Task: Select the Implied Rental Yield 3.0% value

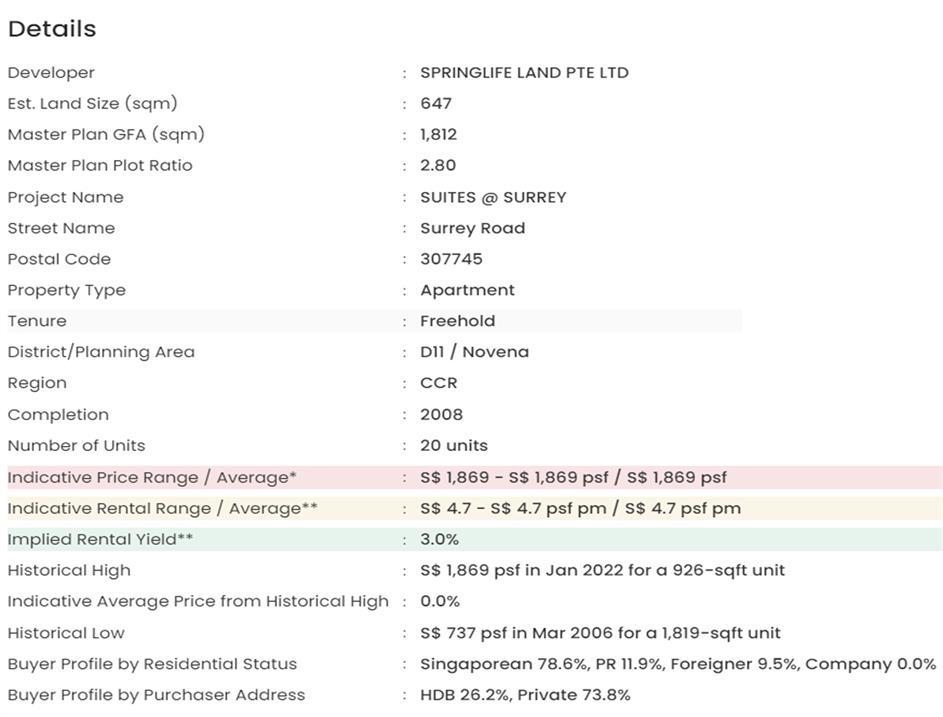Action: pos(439,539)
